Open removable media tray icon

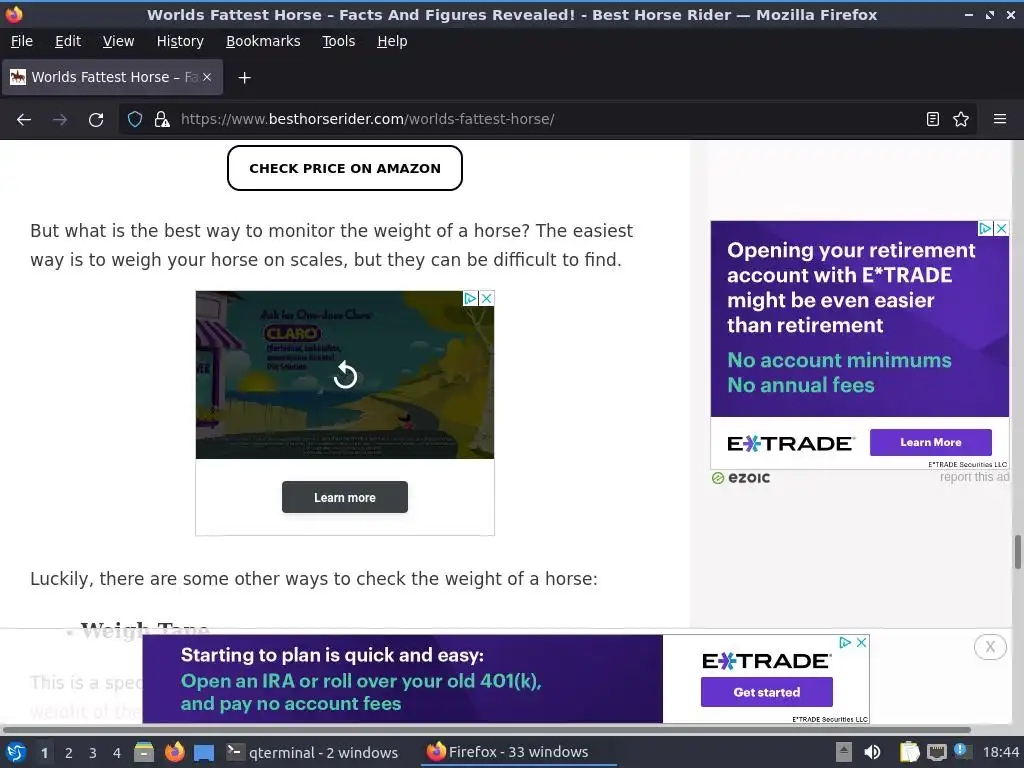tap(844, 752)
